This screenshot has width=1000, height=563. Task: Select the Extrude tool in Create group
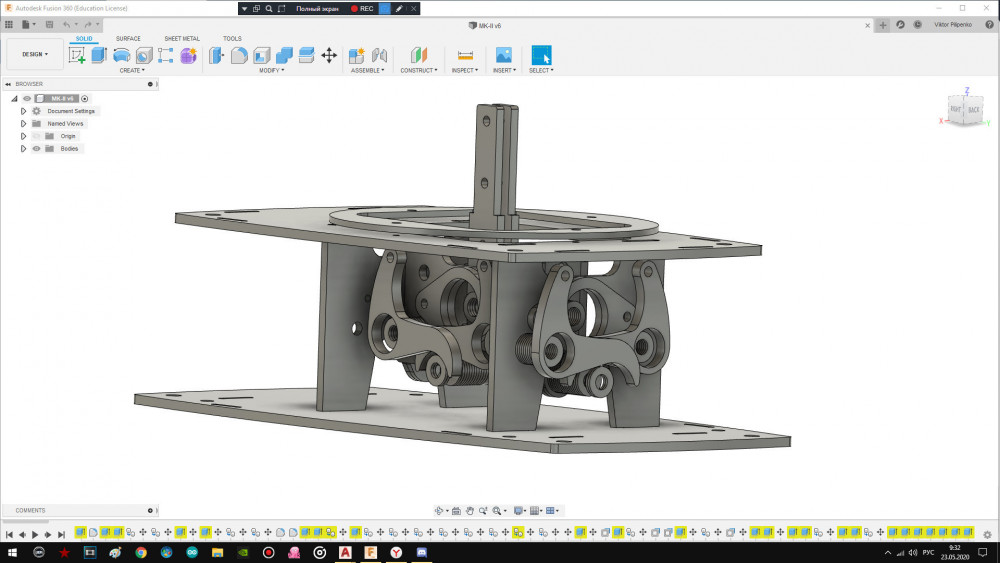(x=99, y=56)
